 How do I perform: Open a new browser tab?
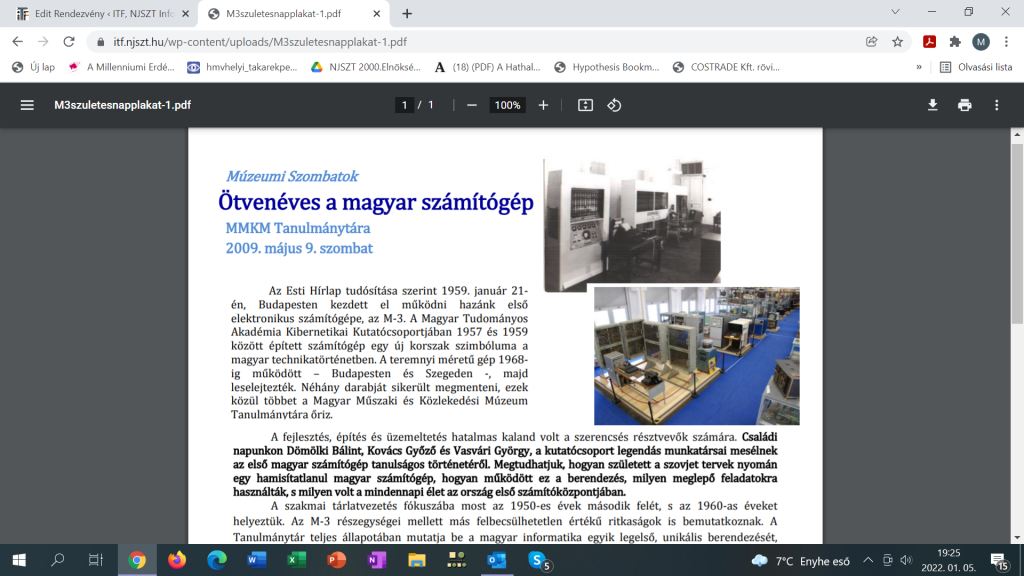[407, 14]
